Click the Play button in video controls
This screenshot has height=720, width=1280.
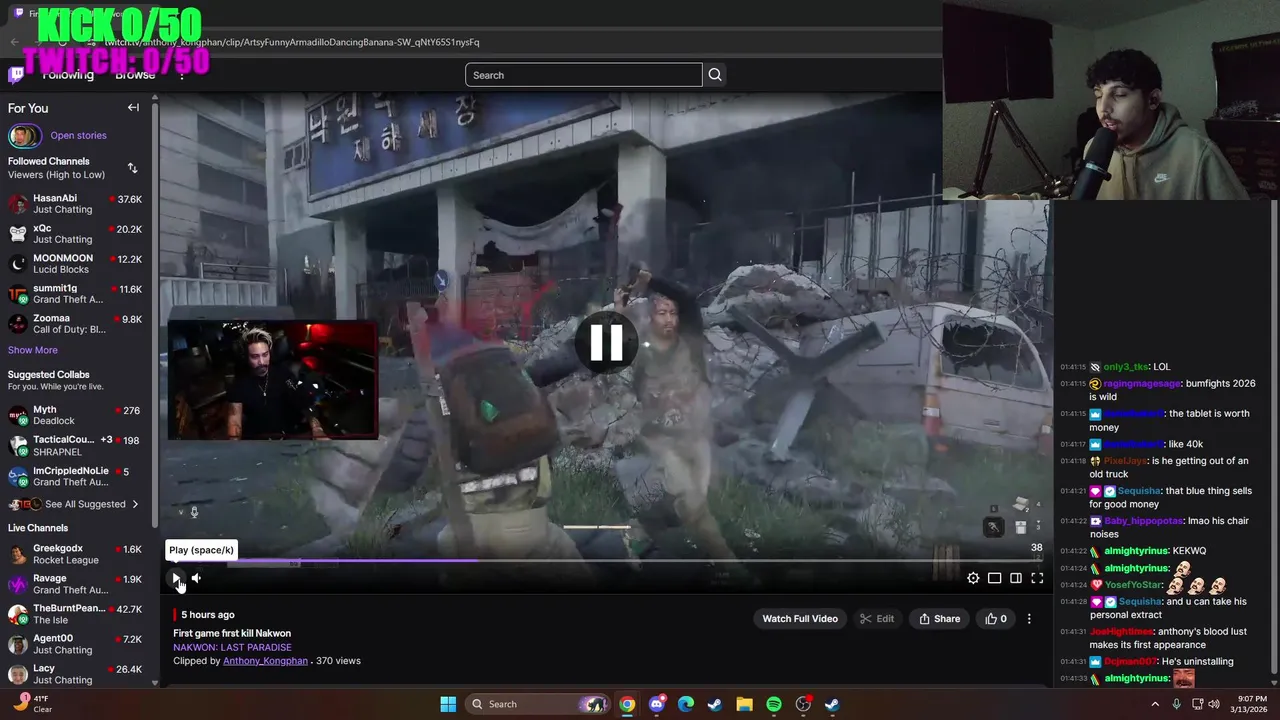176,578
